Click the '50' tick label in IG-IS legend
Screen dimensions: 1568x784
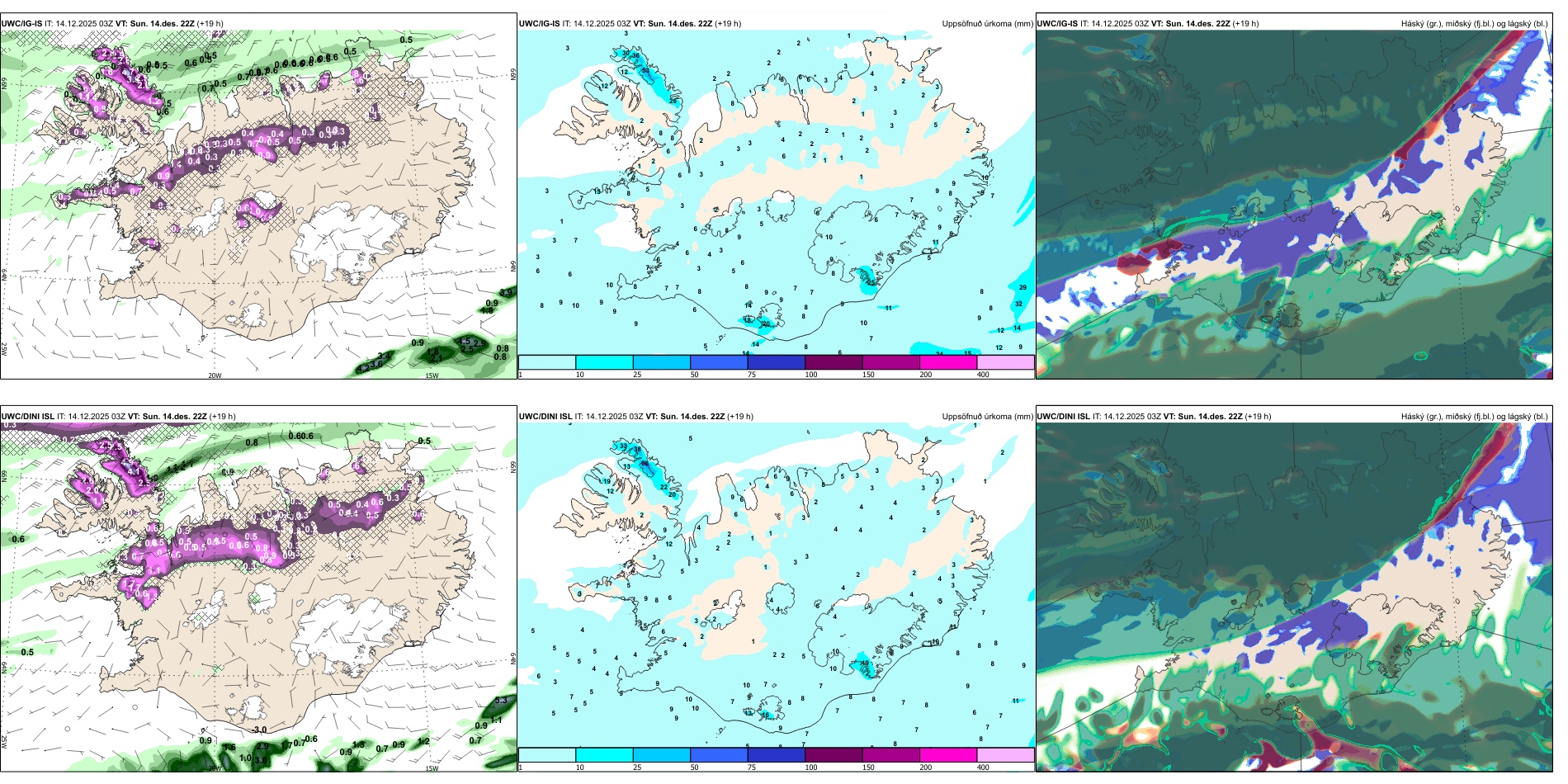(x=695, y=375)
